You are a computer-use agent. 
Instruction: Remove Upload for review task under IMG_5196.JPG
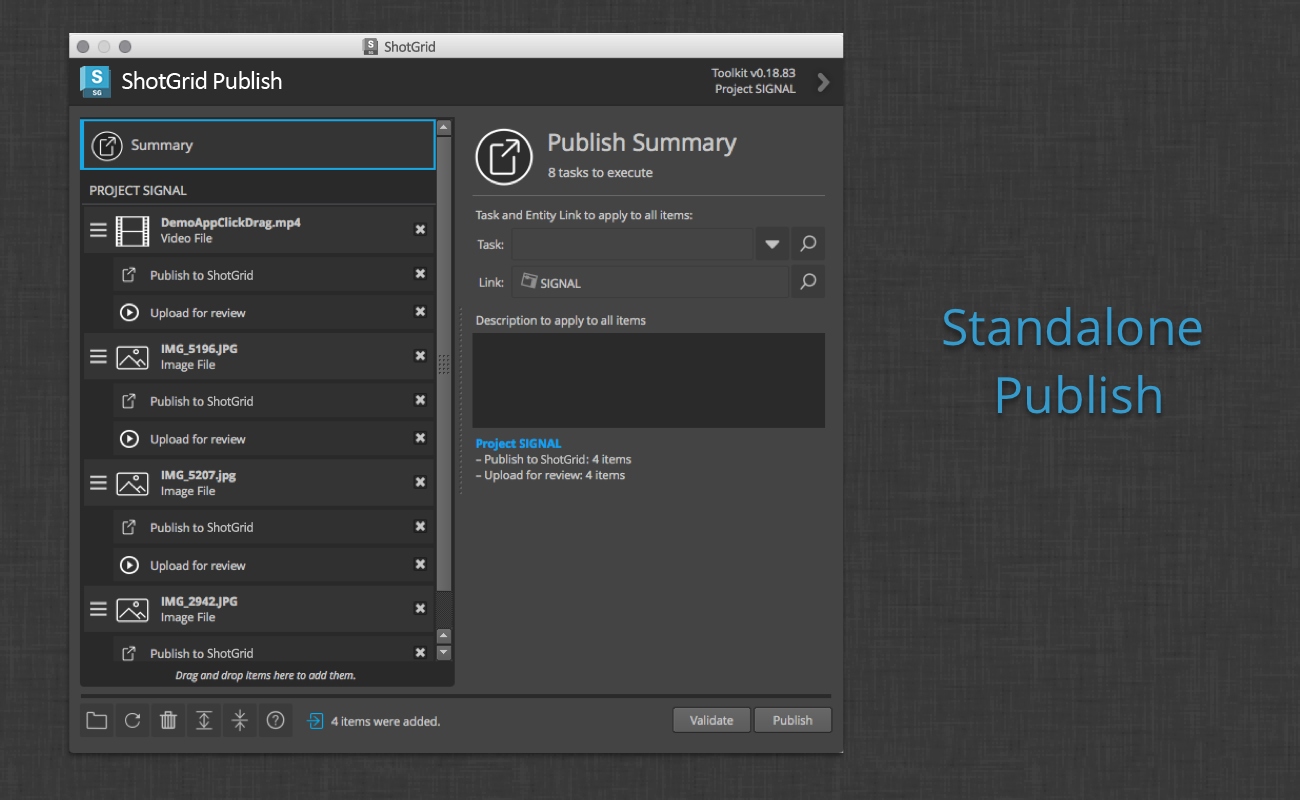click(420, 438)
